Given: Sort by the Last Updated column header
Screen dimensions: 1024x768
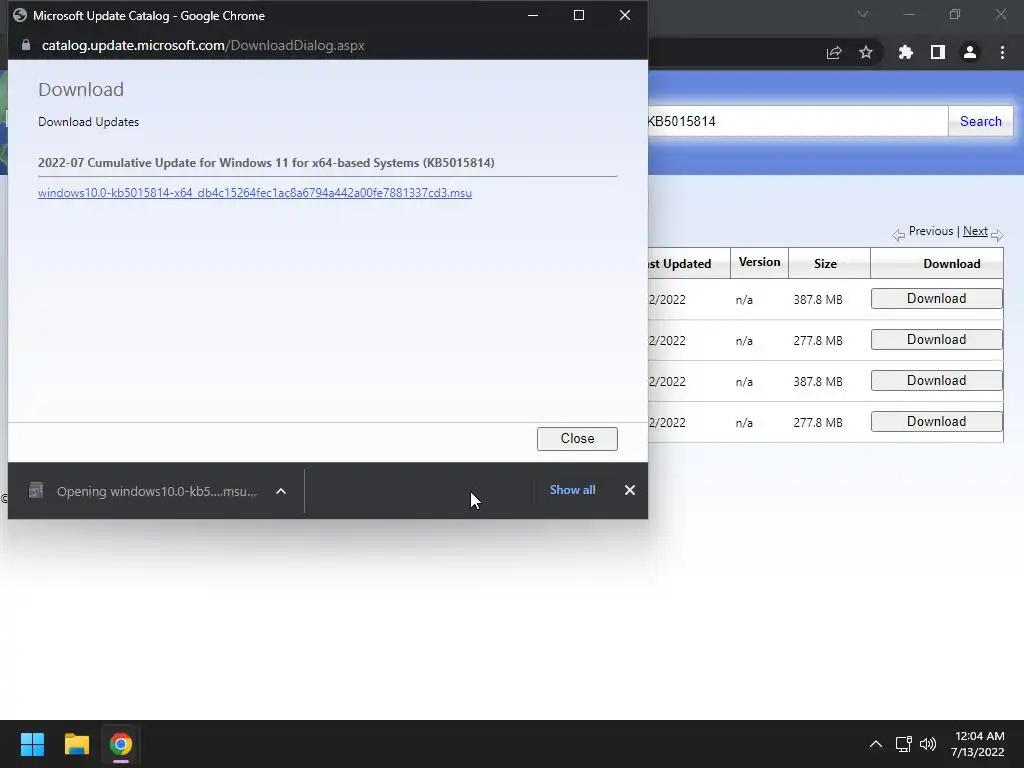Looking at the screenshot, I should click(688, 264).
